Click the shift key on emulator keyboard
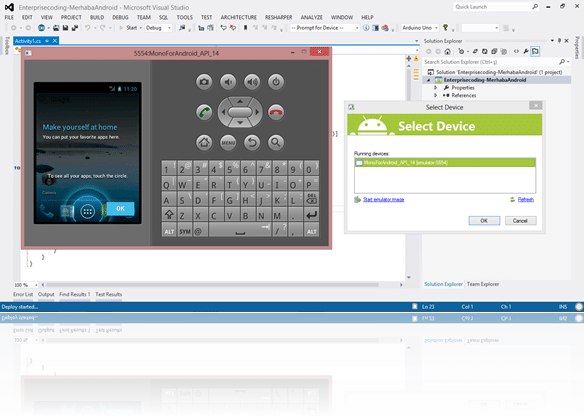The image size is (584, 416). pyautogui.click(x=169, y=215)
